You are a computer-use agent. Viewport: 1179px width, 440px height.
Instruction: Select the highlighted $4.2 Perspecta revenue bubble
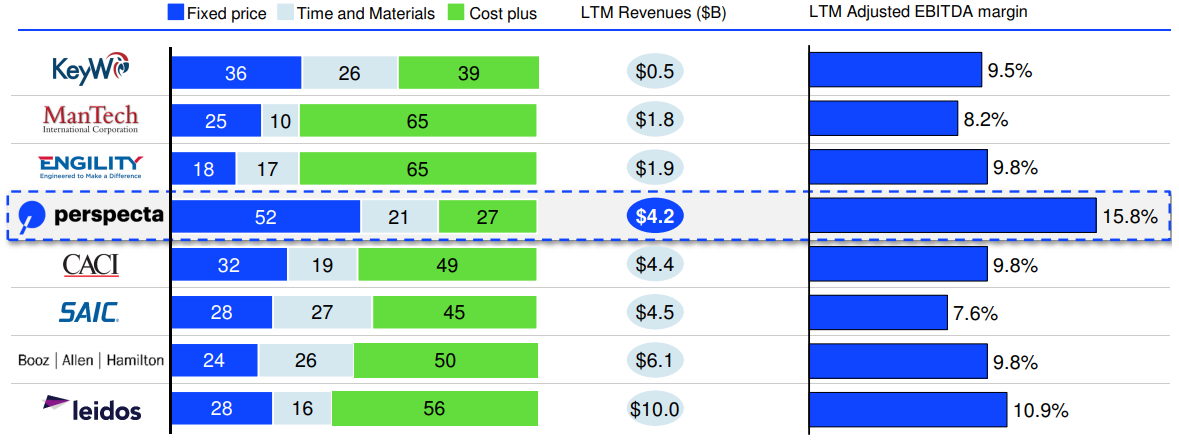[656, 217]
